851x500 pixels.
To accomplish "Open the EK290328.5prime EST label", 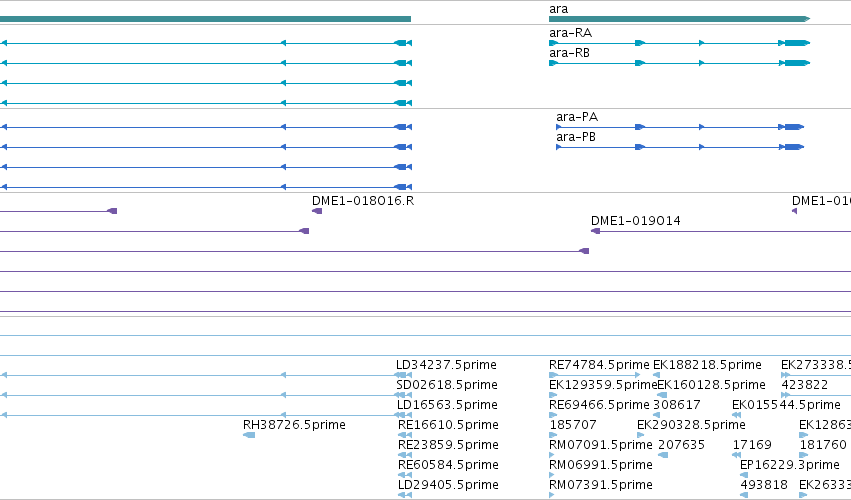I will 691,425.
